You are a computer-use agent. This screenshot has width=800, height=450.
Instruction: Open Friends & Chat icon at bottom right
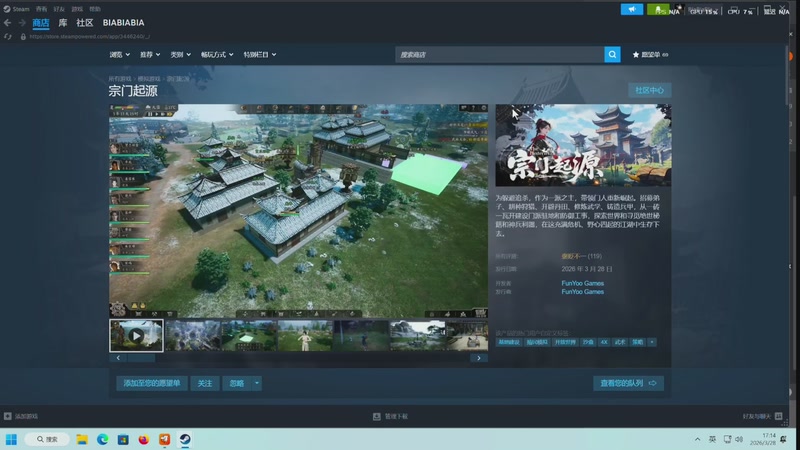point(779,416)
